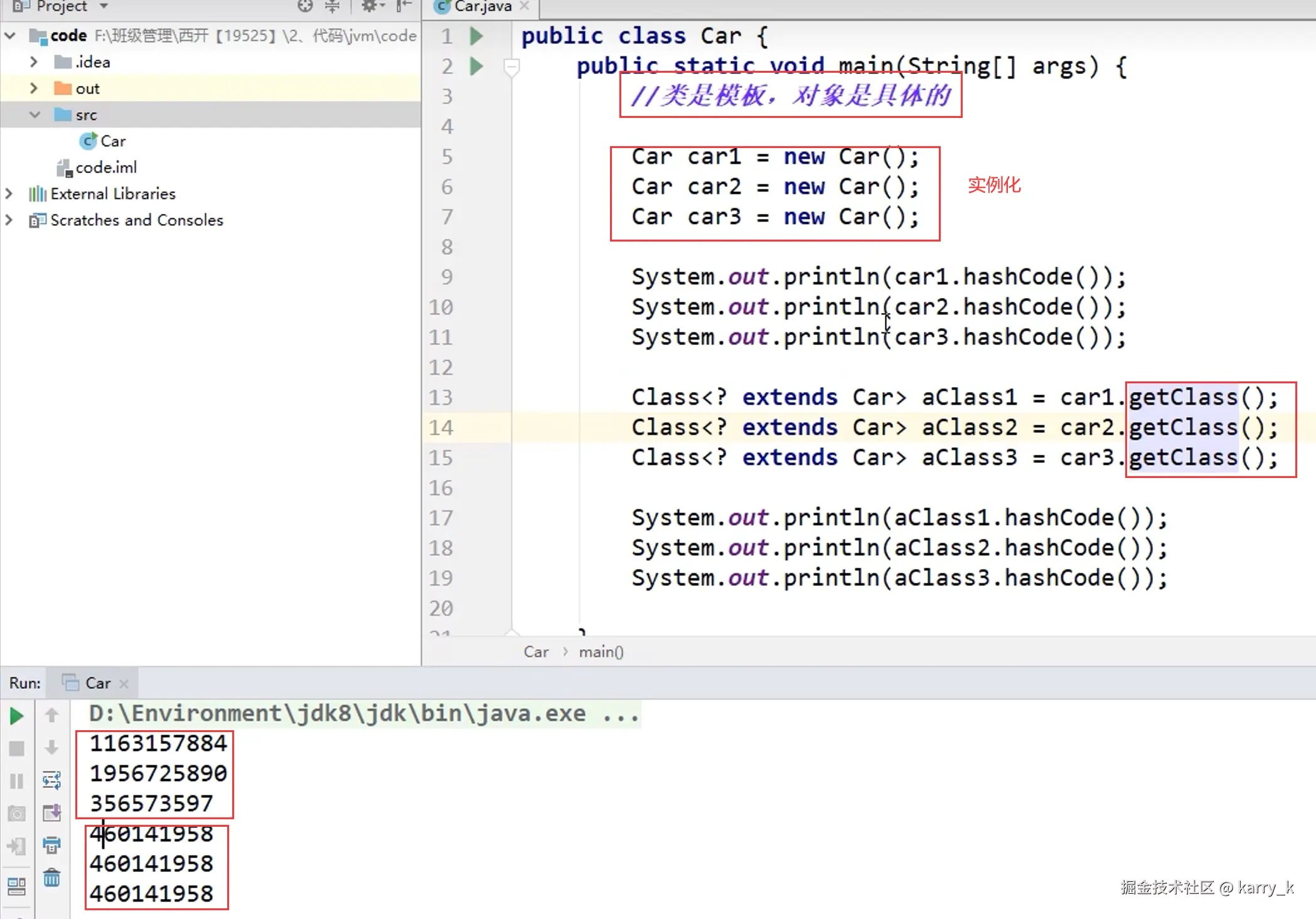Click main() in the breadcrumb bar
The image size is (1316, 919).
pos(601,652)
